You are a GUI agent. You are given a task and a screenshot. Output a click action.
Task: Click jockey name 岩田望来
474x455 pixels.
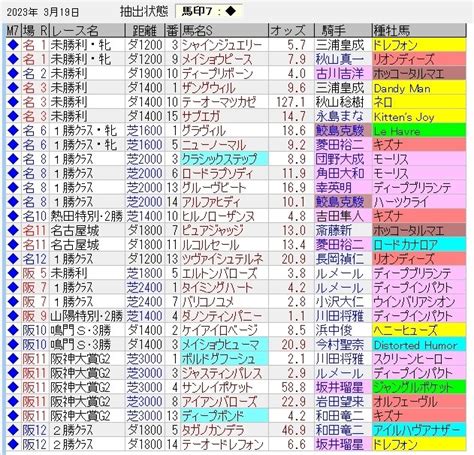click(340, 402)
